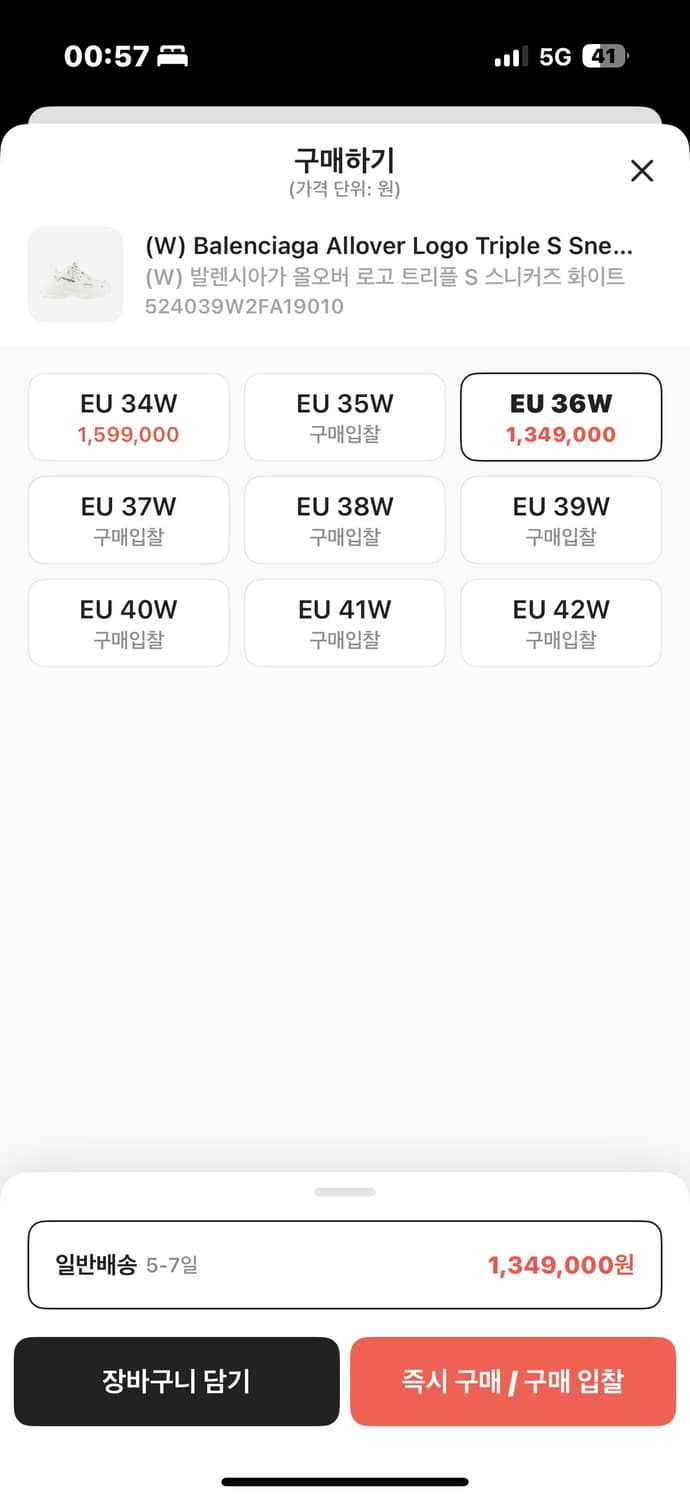This screenshot has height=1500, width=690.
Task: Tap 즉시 구매 / 구매 입찰 button
Action: coord(513,1381)
